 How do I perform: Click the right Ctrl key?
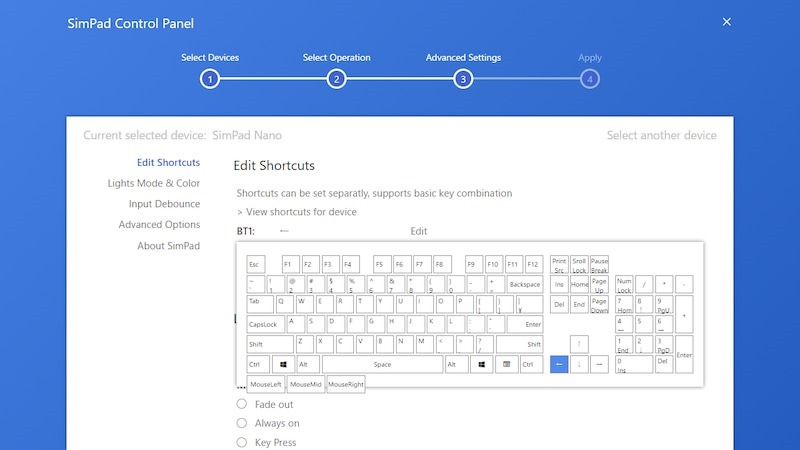point(532,364)
